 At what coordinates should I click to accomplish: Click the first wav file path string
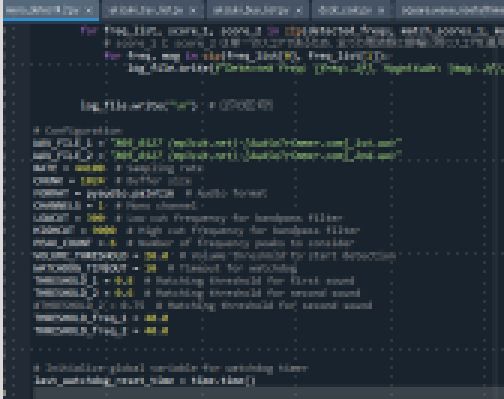point(256,143)
